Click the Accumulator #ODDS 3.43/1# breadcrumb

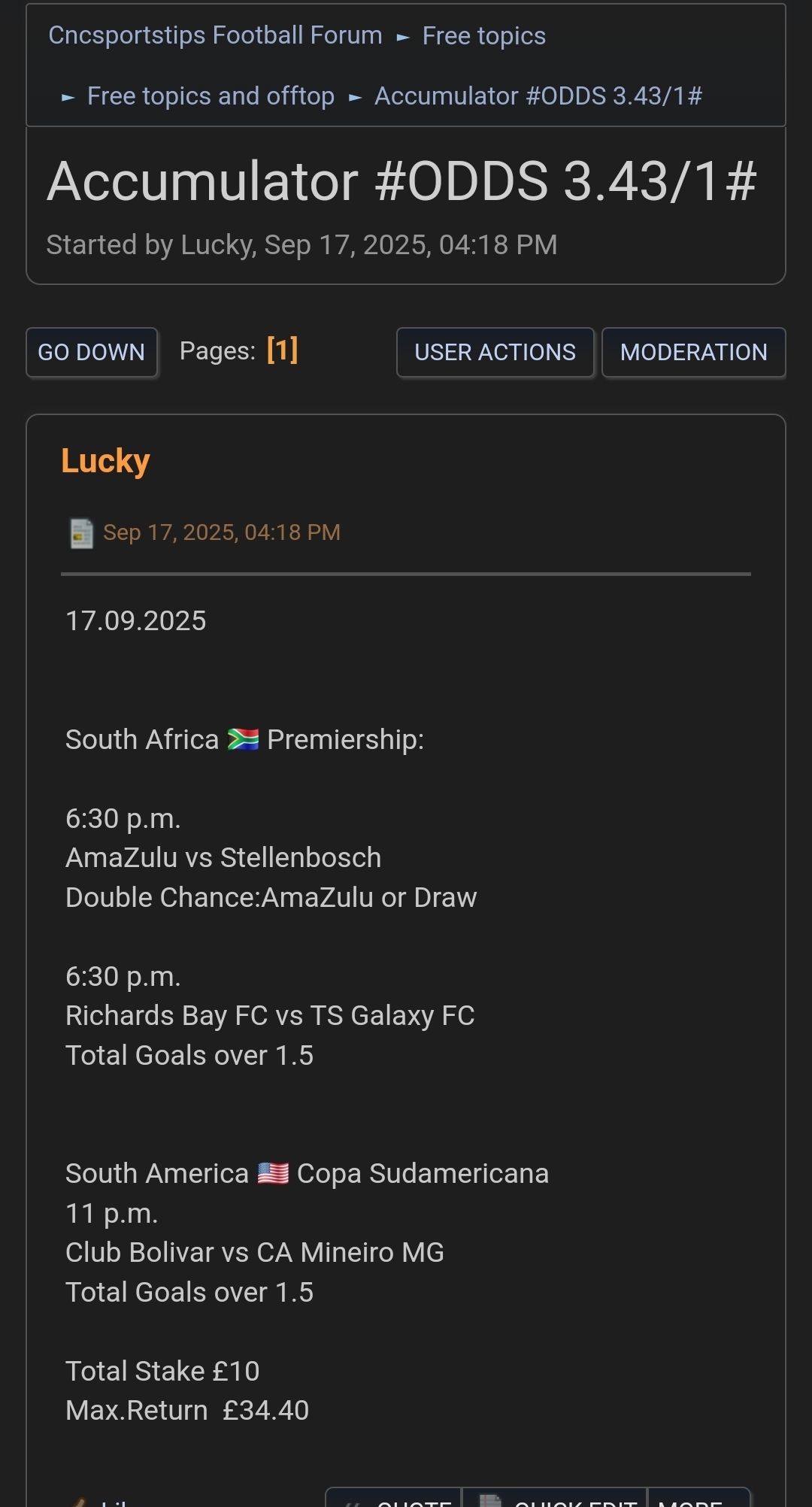pos(538,96)
